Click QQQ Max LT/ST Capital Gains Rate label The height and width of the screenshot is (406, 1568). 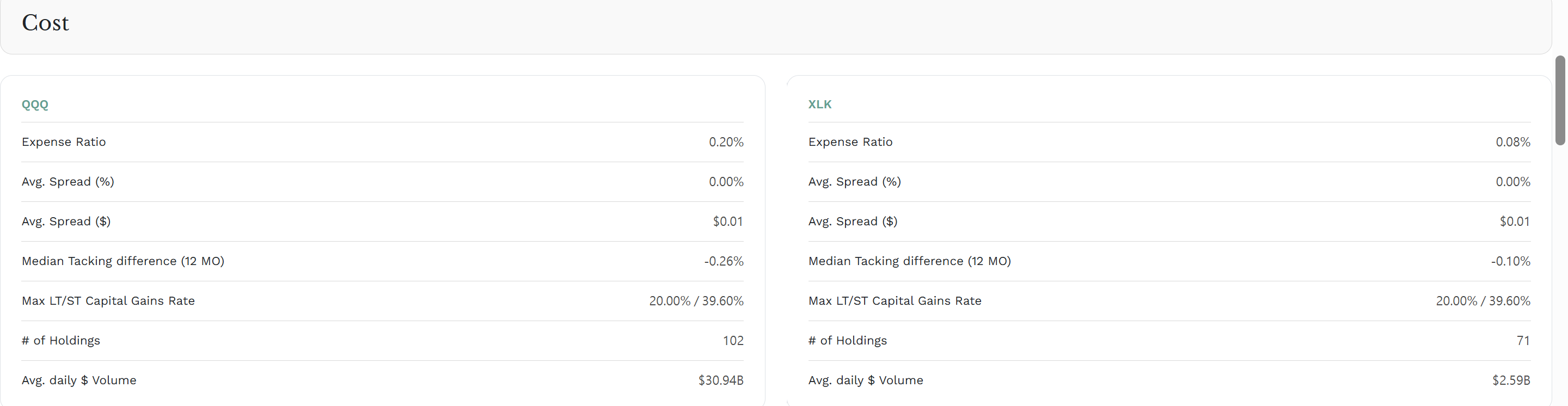pyautogui.click(x=108, y=301)
